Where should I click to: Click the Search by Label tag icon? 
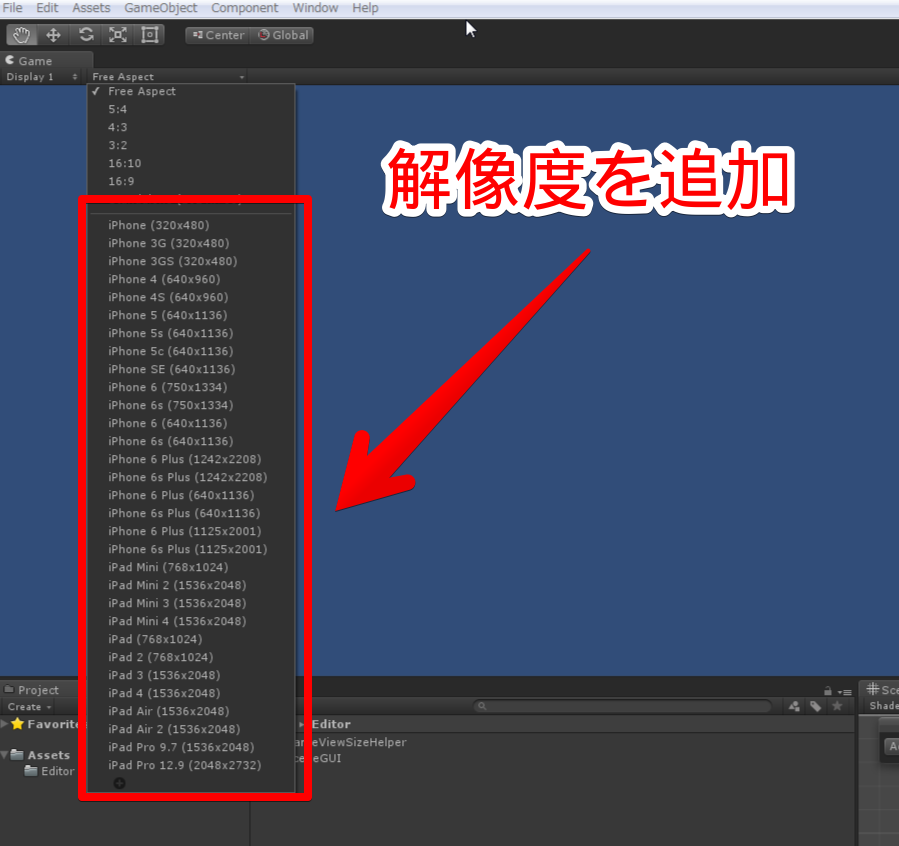[x=815, y=706]
